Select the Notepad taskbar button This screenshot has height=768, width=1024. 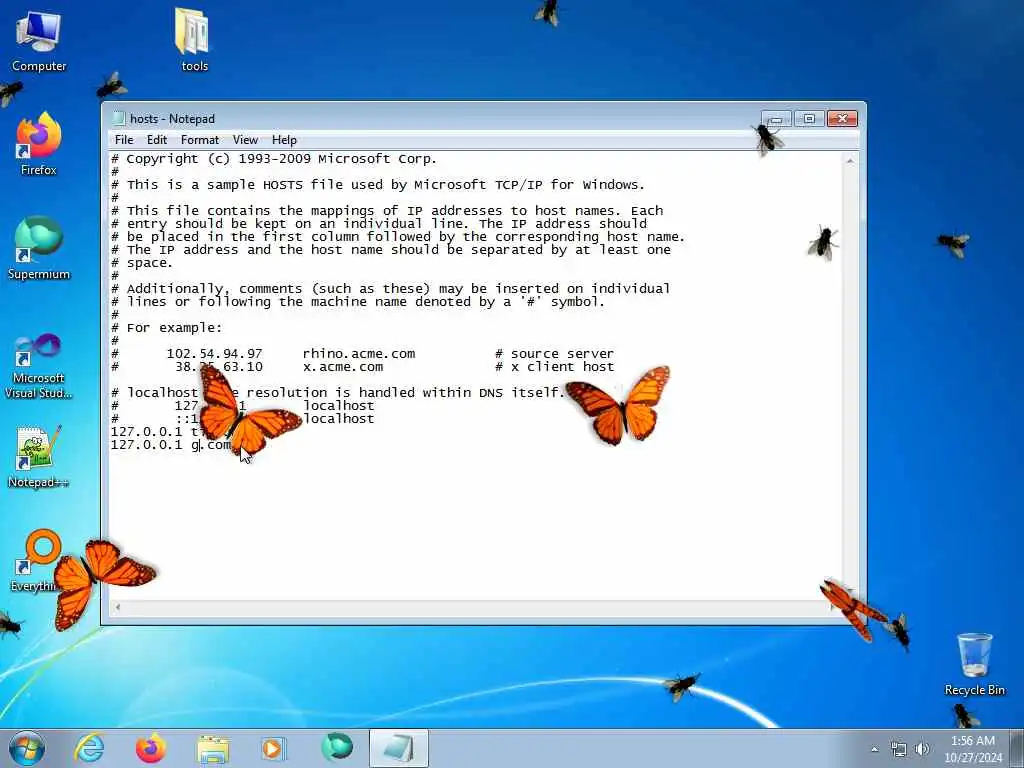coord(398,748)
